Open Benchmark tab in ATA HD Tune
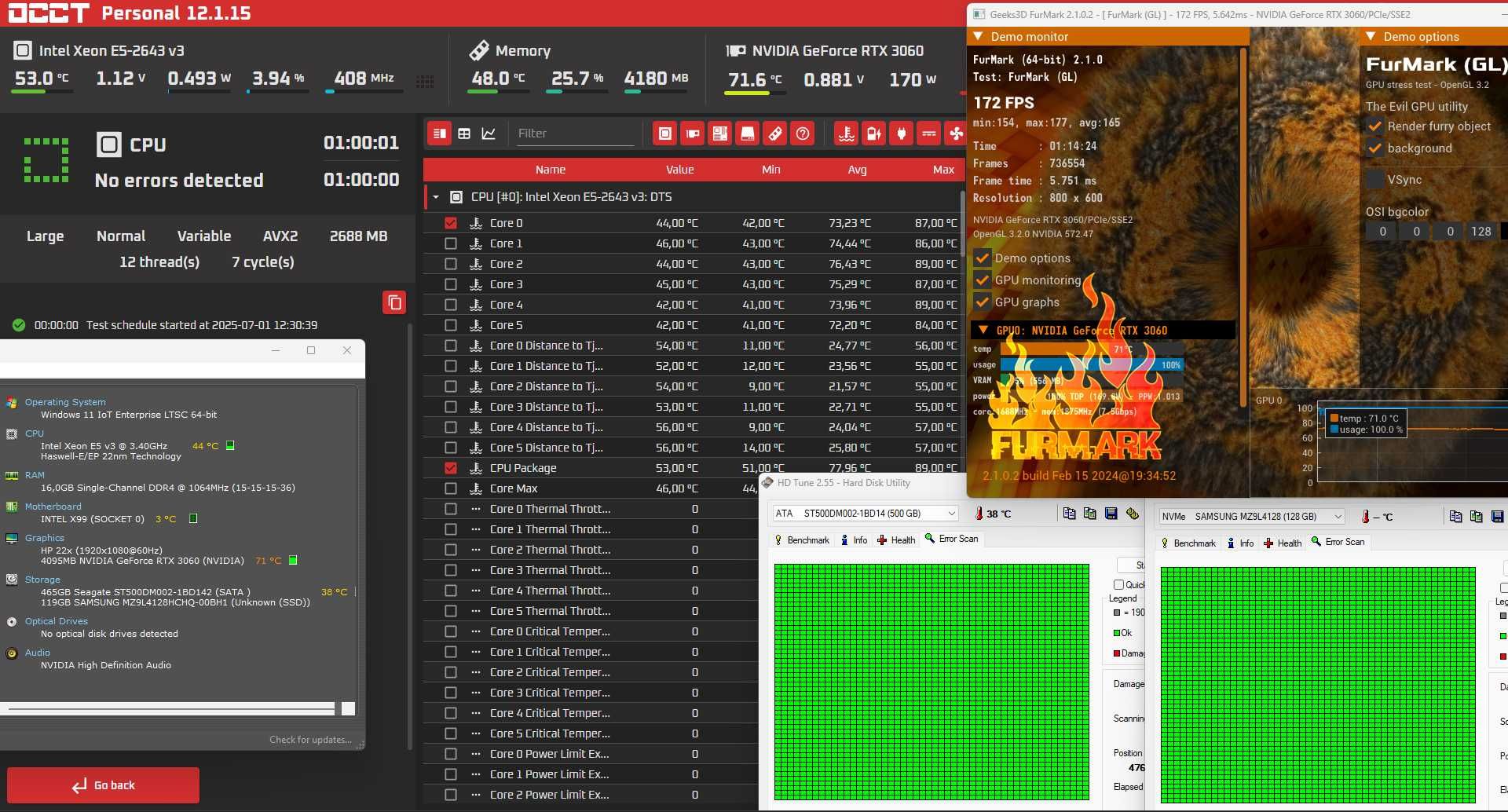The height and width of the screenshot is (812, 1508). point(802,540)
